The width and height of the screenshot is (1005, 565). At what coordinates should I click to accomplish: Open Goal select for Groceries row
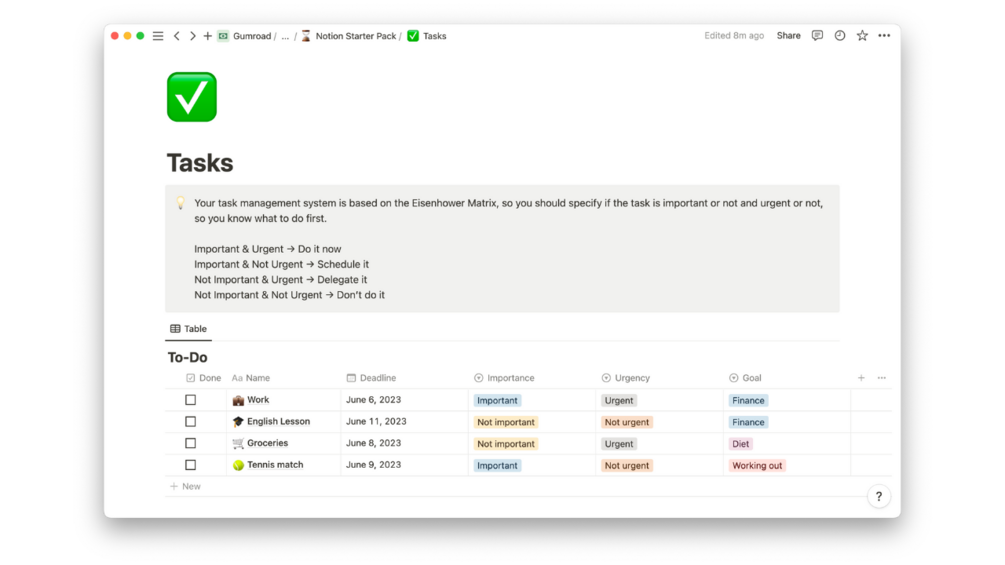click(x=741, y=444)
